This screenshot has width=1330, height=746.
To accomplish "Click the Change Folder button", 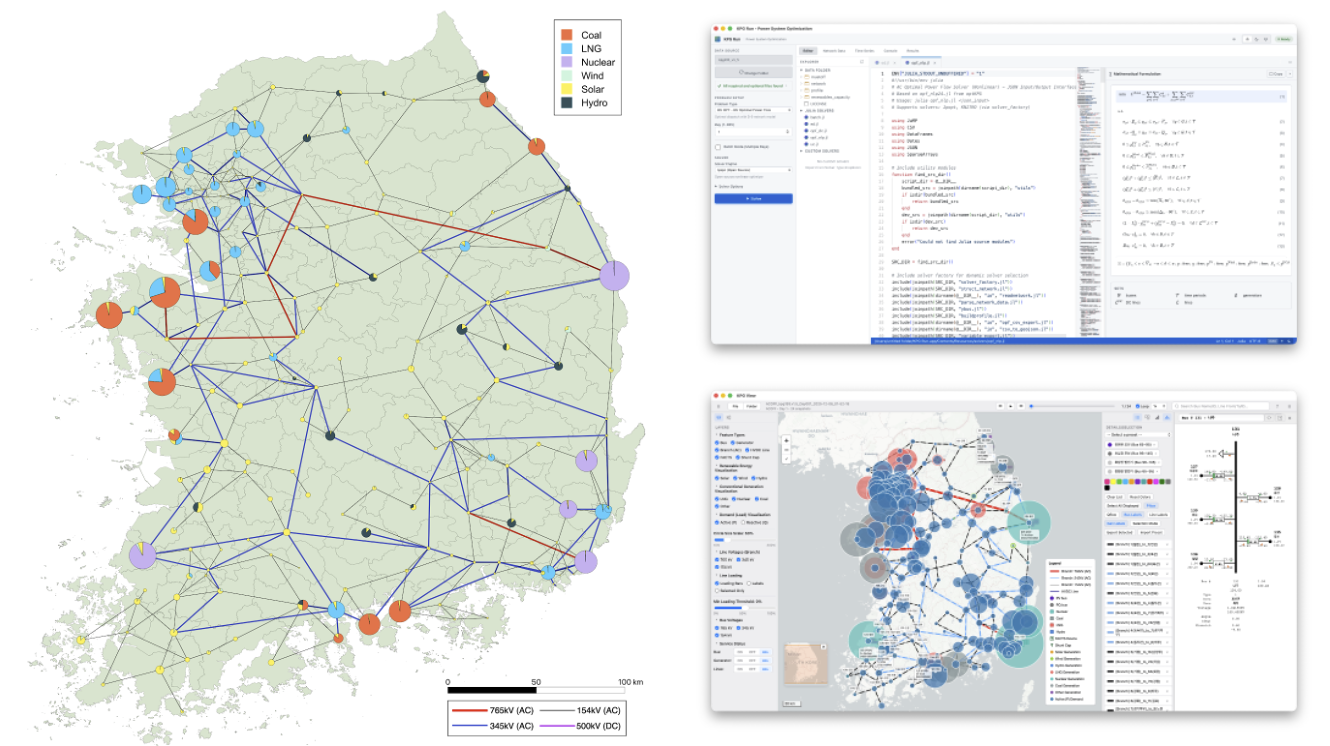I will click(x=753, y=72).
